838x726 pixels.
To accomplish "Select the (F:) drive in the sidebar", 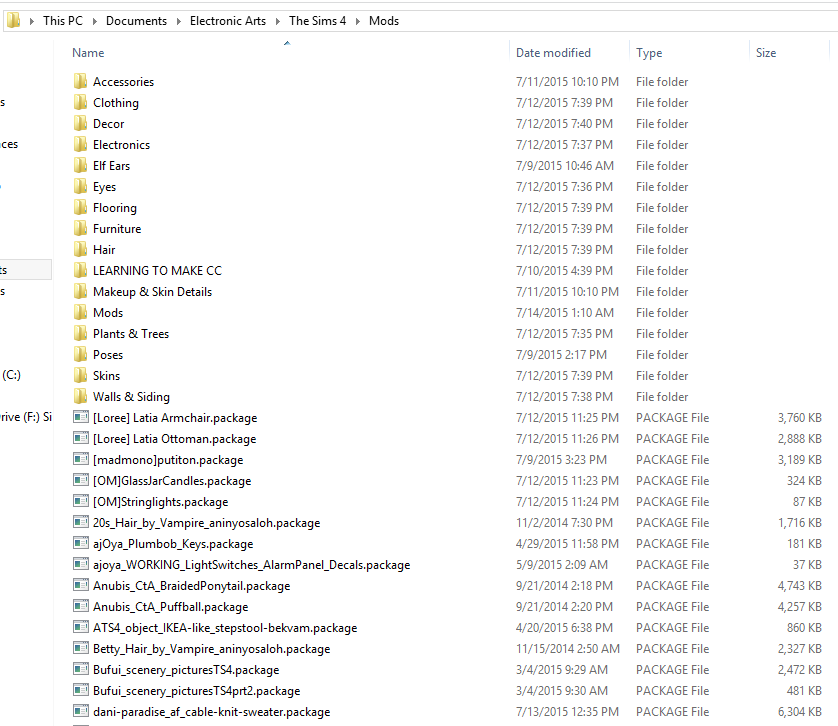I will pyautogui.click(x=26, y=417).
